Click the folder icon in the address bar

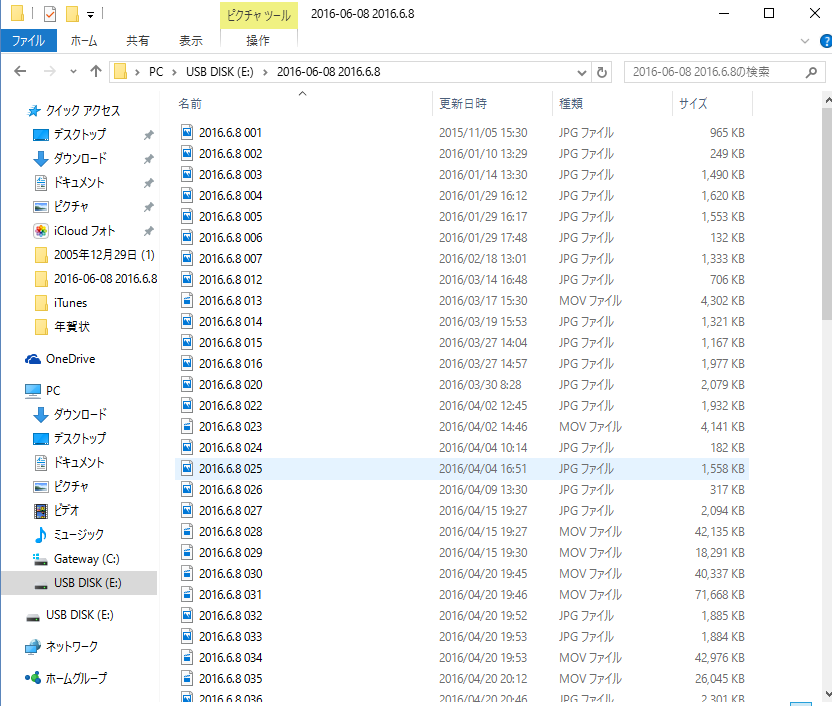coord(121,72)
